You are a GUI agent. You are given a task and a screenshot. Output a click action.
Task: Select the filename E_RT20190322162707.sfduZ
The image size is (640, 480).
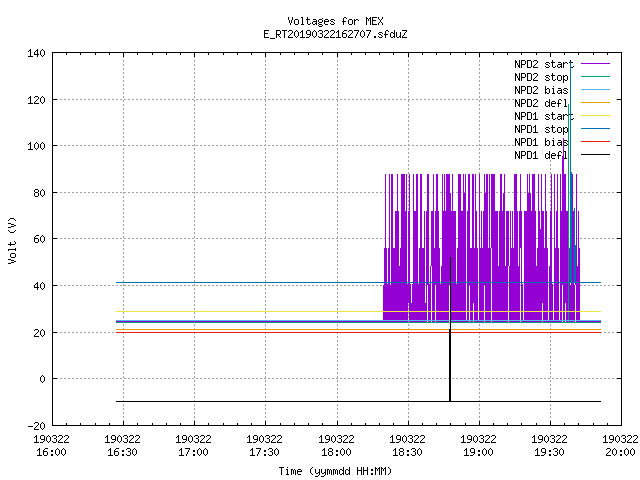coord(335,34)
